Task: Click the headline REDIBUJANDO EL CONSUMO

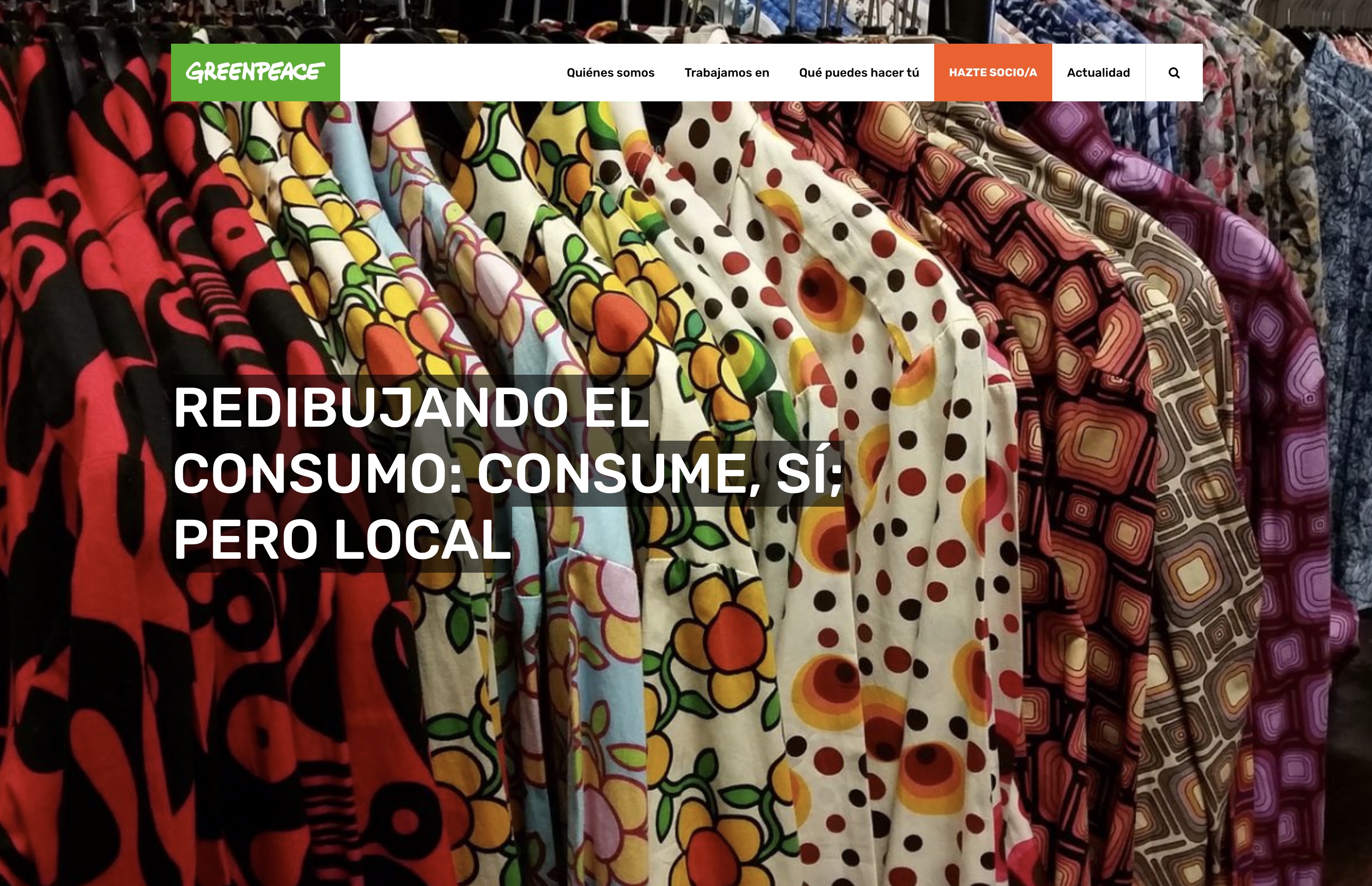Action: tap(508, 474)
